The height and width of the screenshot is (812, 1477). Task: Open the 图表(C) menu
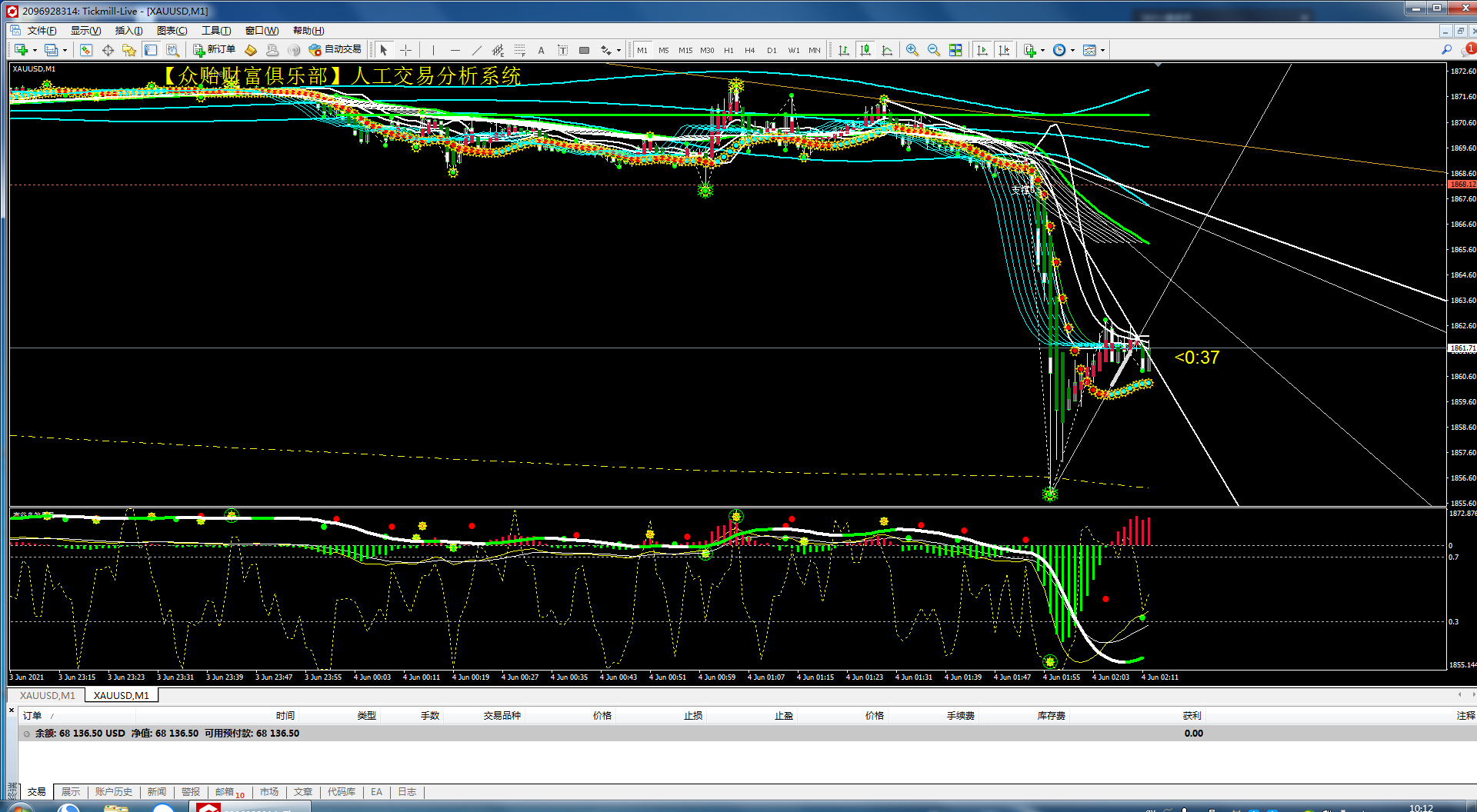172,31
